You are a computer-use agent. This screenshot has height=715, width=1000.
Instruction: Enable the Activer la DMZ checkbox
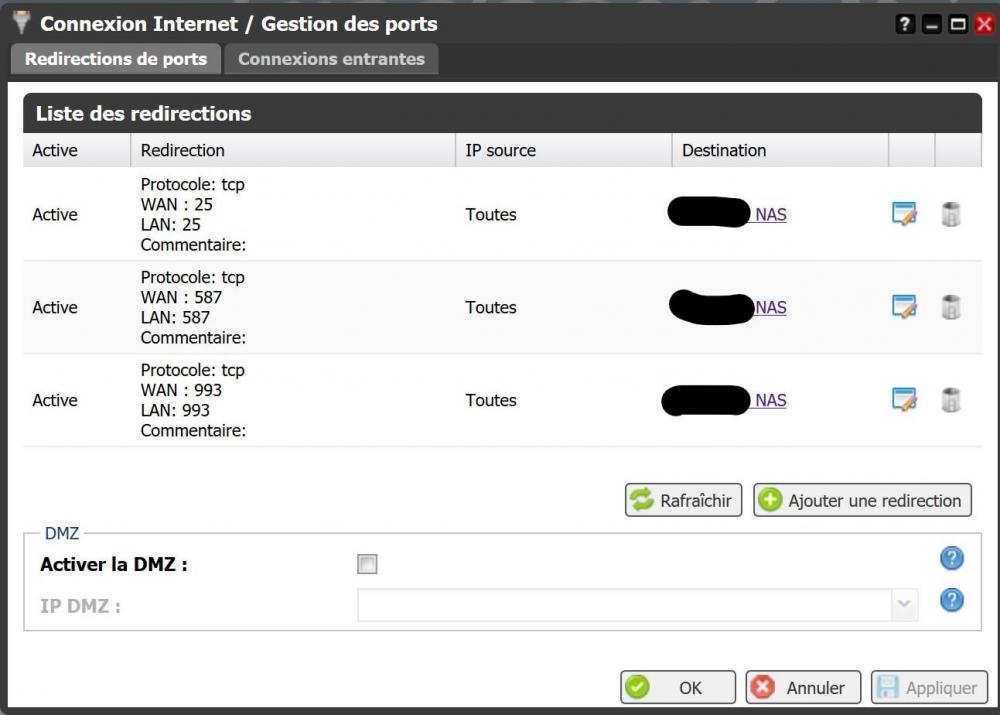367,565
